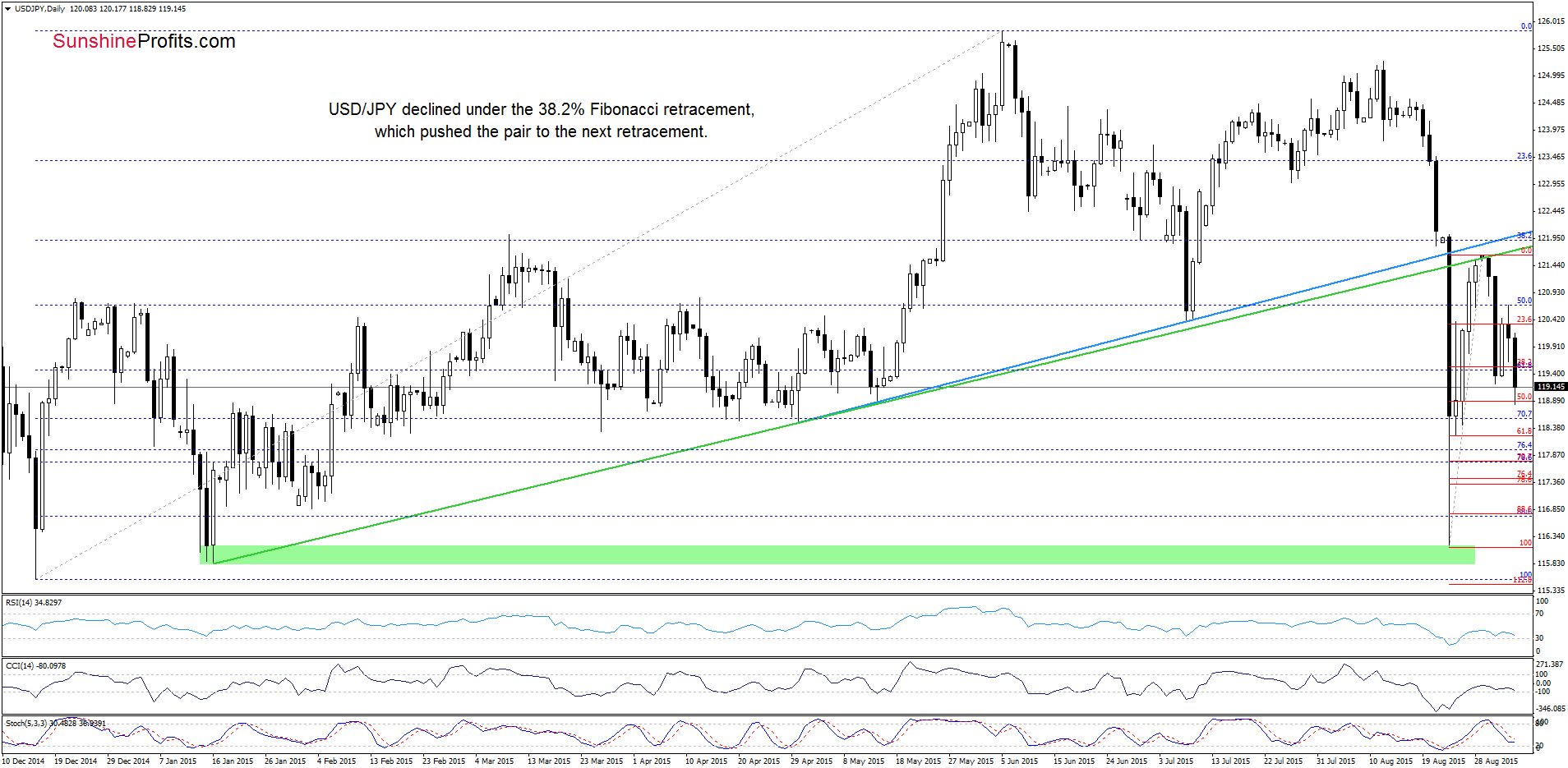Click the CCI(14) -80.0978 indicator label

click(35, 666)
